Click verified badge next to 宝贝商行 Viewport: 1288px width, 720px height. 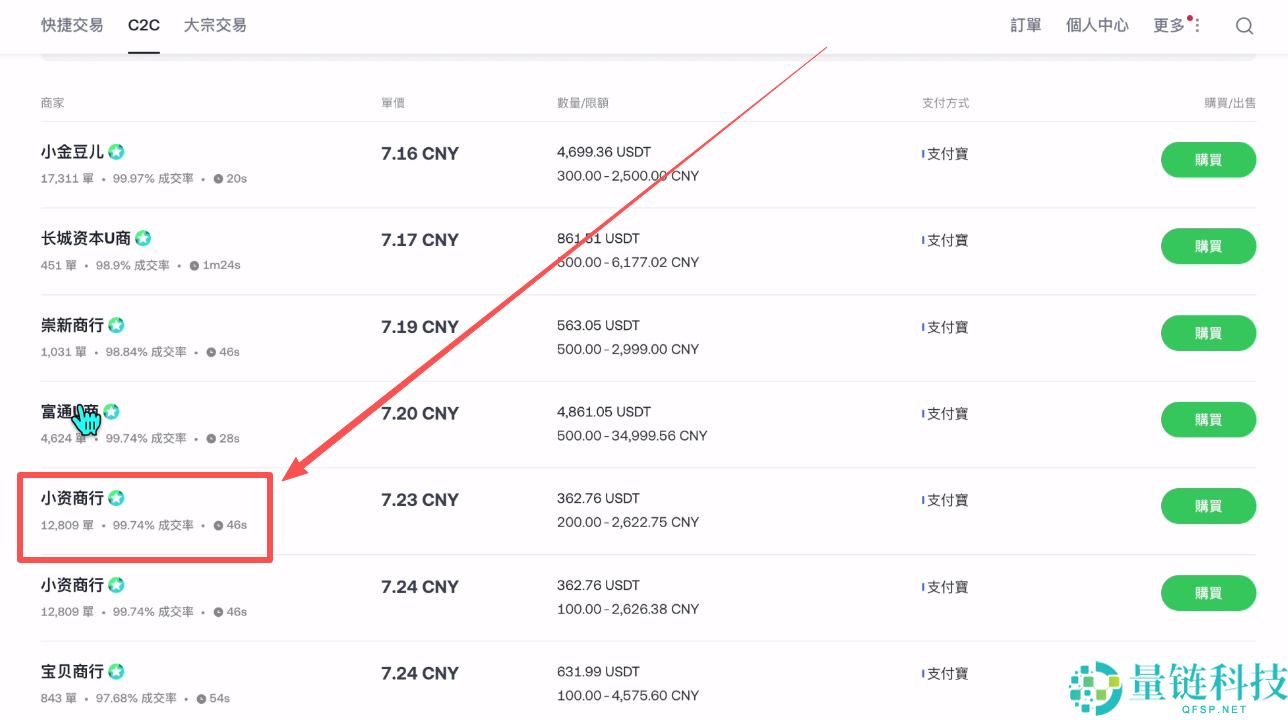coord(116,671)
